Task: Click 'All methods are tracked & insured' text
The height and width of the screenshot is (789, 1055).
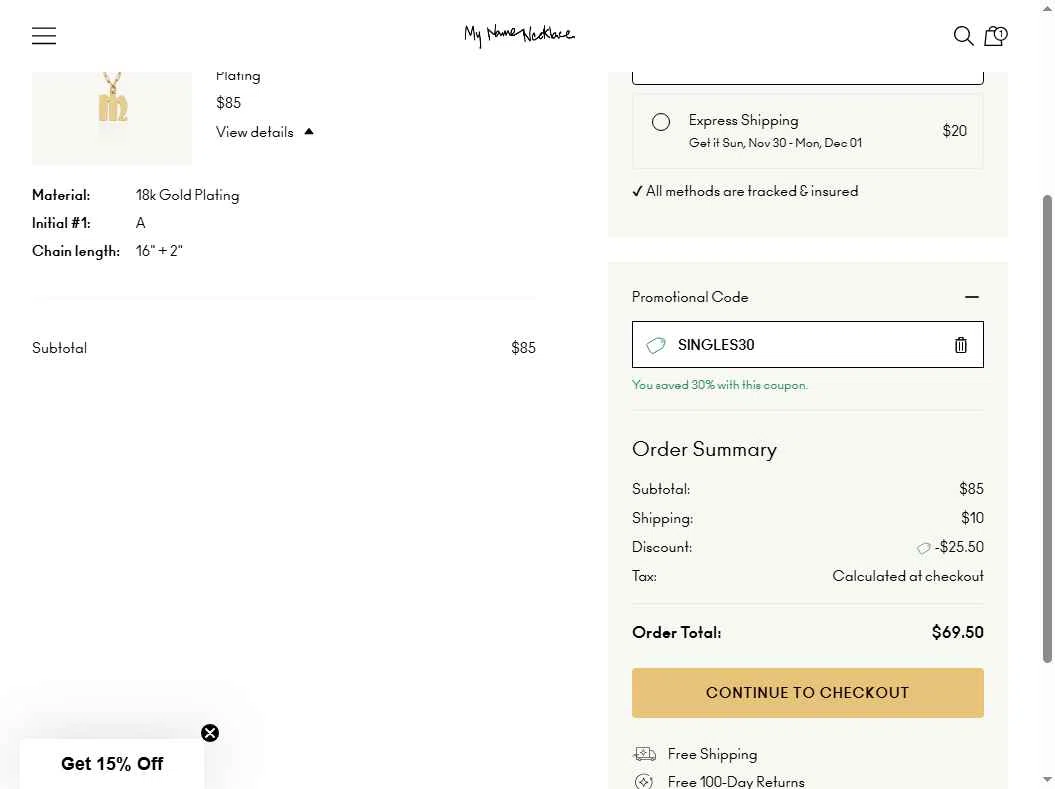Action: (x=752, y=191)
